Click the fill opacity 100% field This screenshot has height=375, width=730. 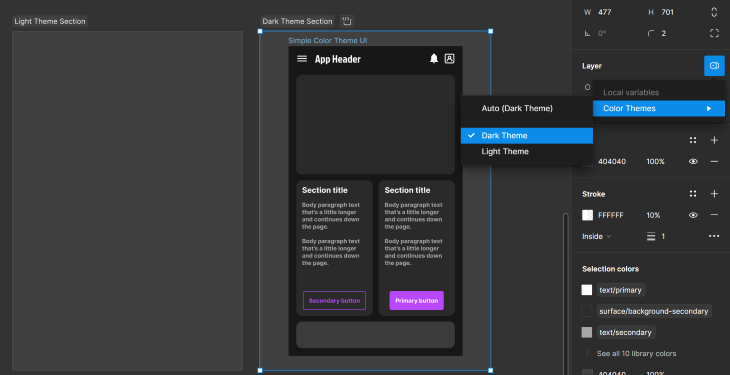[655, 162]
